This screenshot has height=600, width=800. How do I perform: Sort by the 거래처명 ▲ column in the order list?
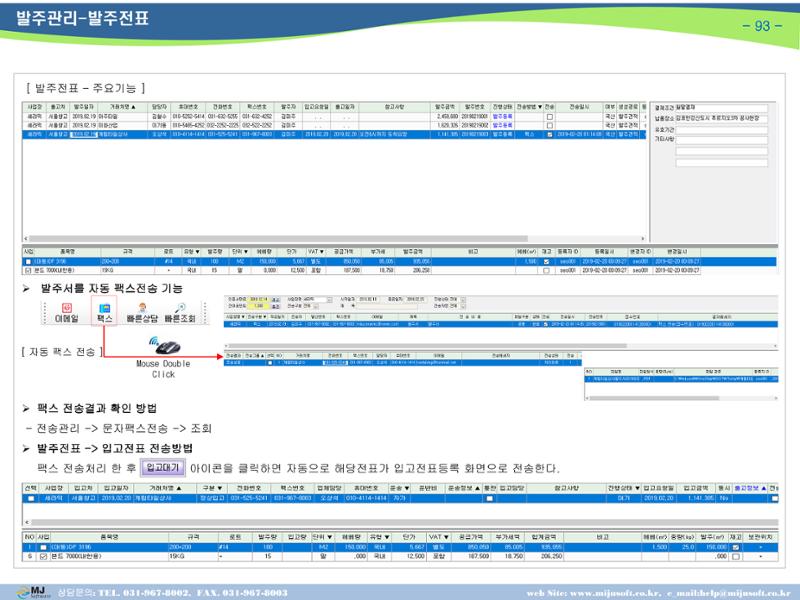click(x=123, y=107)
